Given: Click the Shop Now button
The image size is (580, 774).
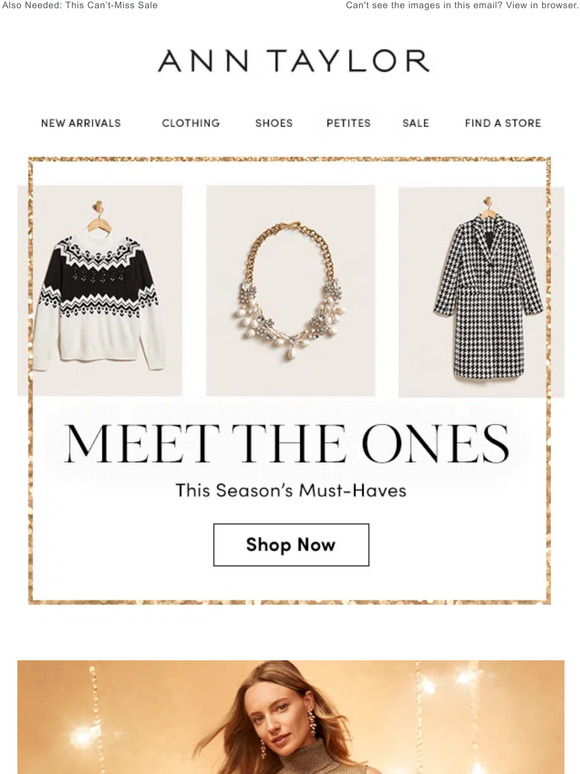Looking at the screenshot, I should tap(291, 544).
